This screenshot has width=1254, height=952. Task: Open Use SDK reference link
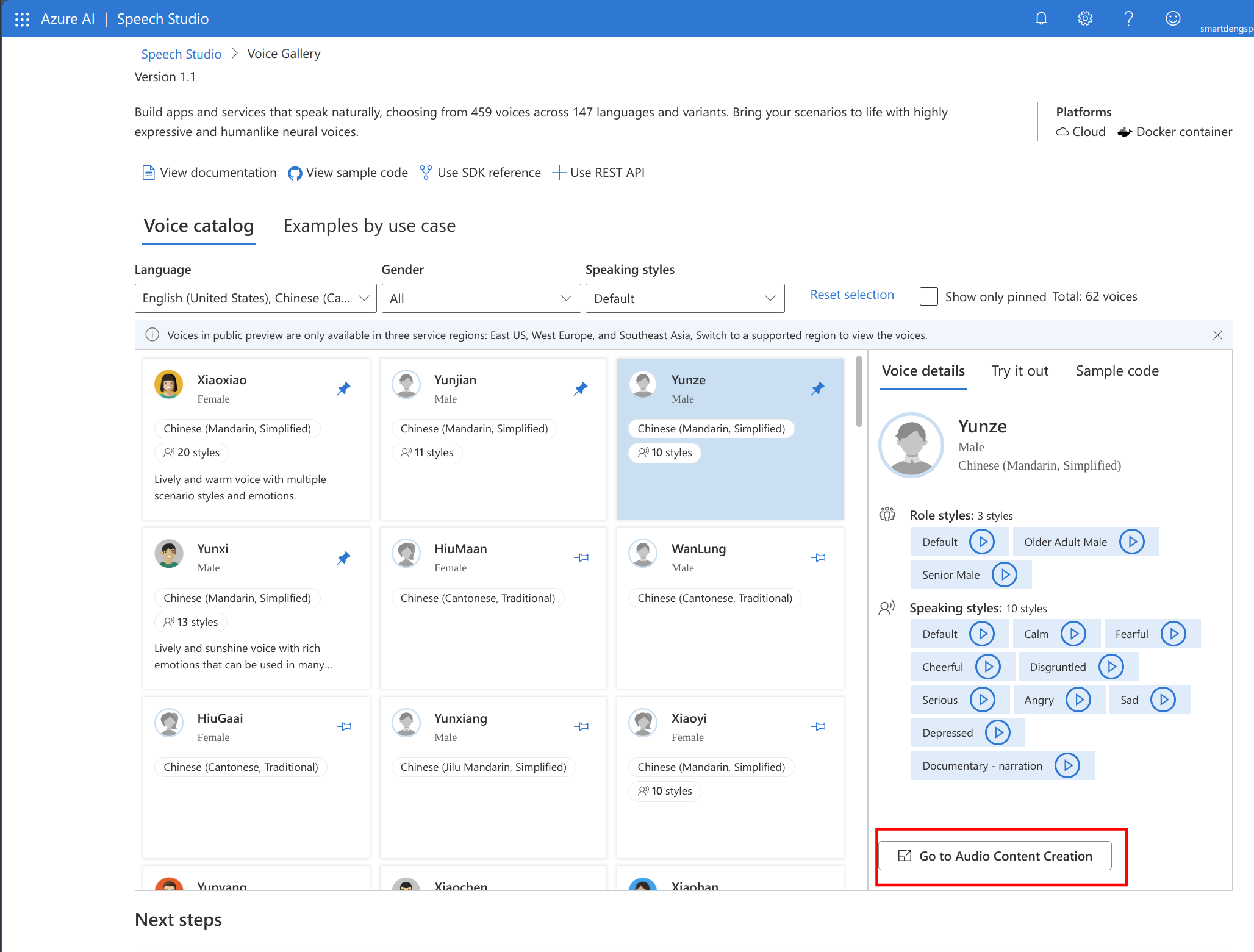point(480,173)
